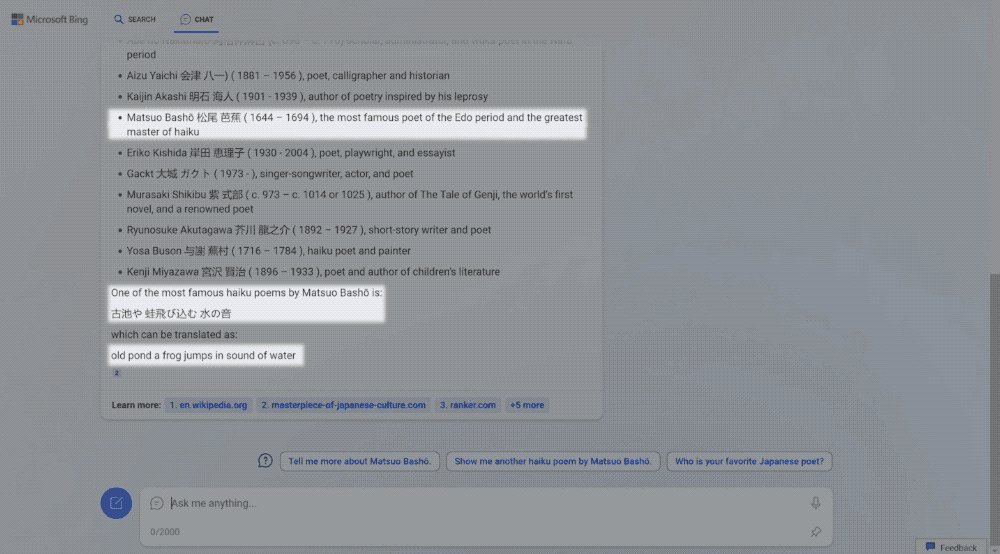Viewport: 1000px width, 554px height.
Task: Click the page vertical scrollbar
Action: click(x=994, y=400)
